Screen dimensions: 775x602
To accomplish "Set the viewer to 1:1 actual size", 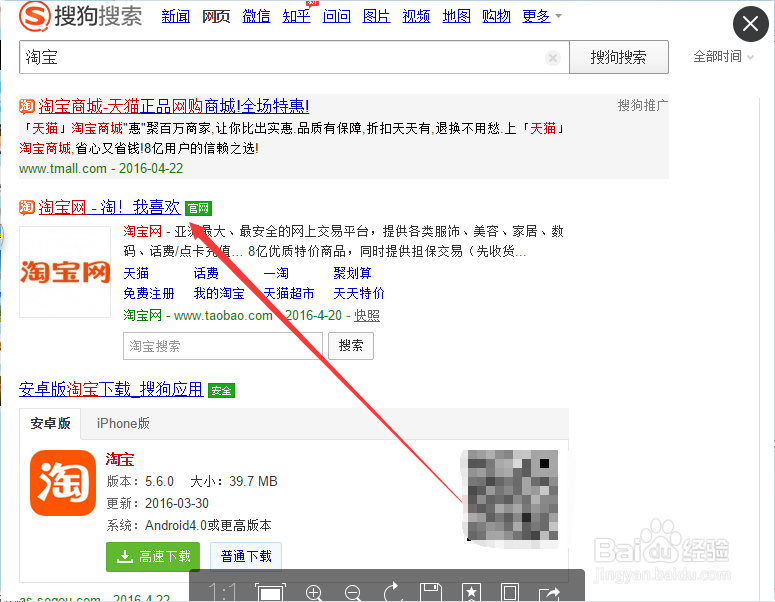I will coord(222,591).
